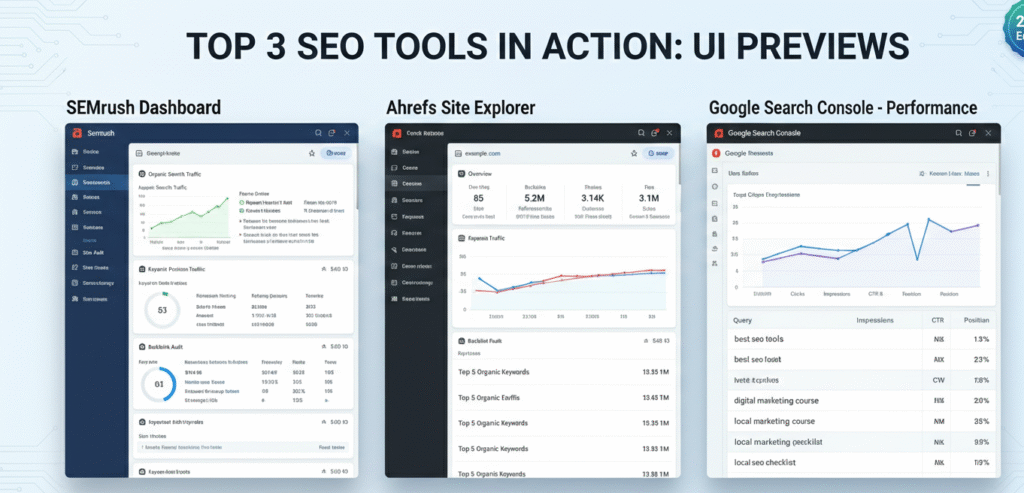Open the "digital marketing course" query row

point(861,400)
